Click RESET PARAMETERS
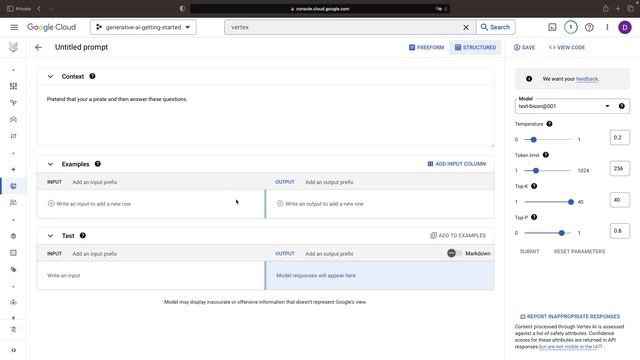This screenshot has height=360, width=640. click(x=579, y=251)
